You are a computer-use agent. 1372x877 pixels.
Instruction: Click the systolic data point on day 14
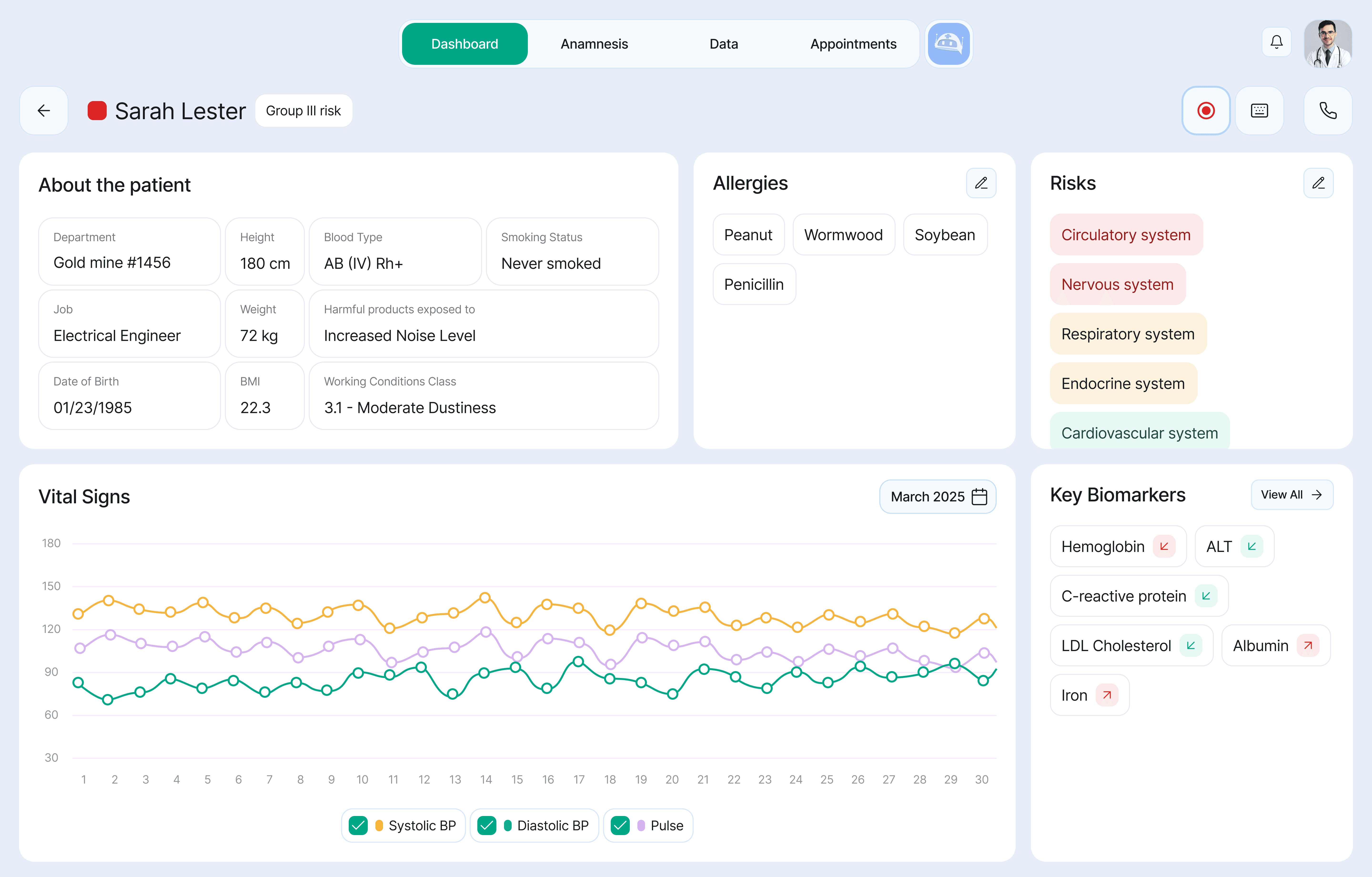pos(485,598)
